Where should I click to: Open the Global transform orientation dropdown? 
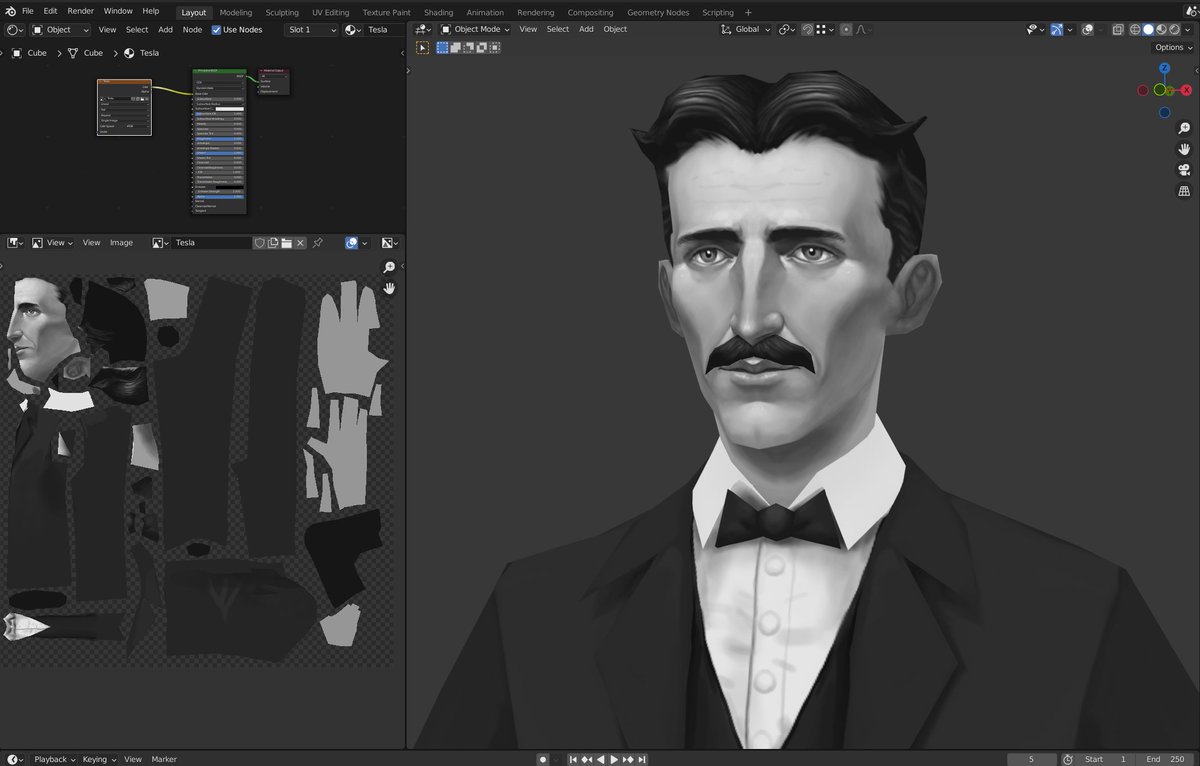(x=747, y=29)
